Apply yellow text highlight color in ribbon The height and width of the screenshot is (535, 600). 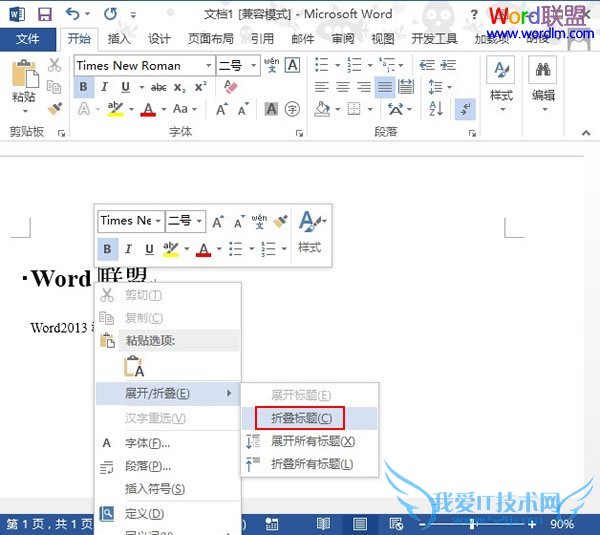(115, 109)
